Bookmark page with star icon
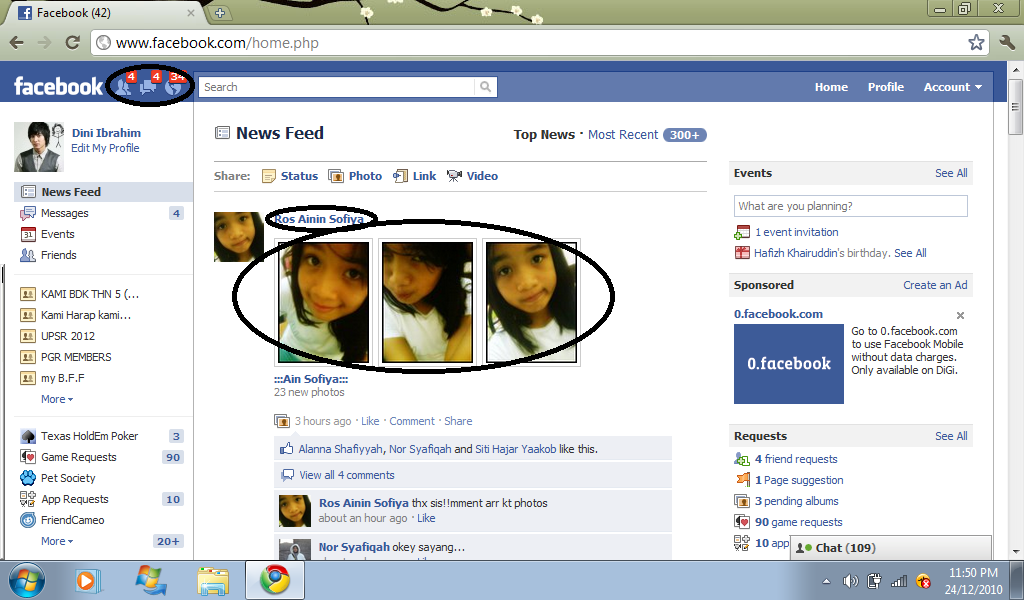Image resolution: width=1024 pixels, height=600 pixels. (976, 43)
